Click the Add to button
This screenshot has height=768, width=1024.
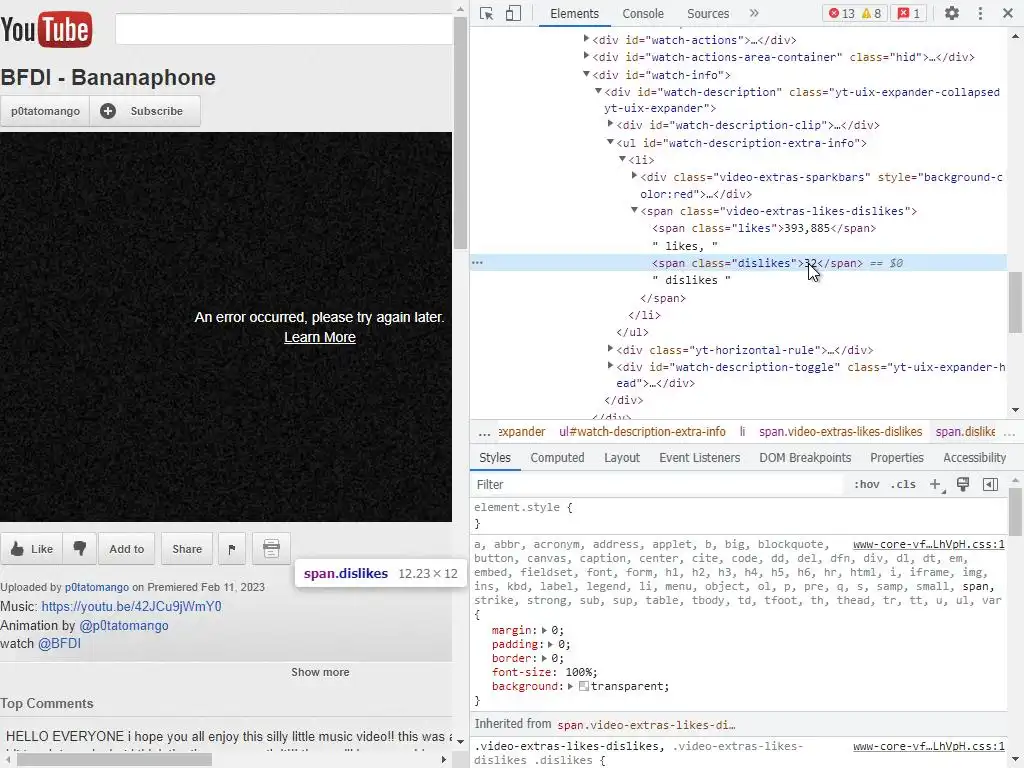pos(127,549)
